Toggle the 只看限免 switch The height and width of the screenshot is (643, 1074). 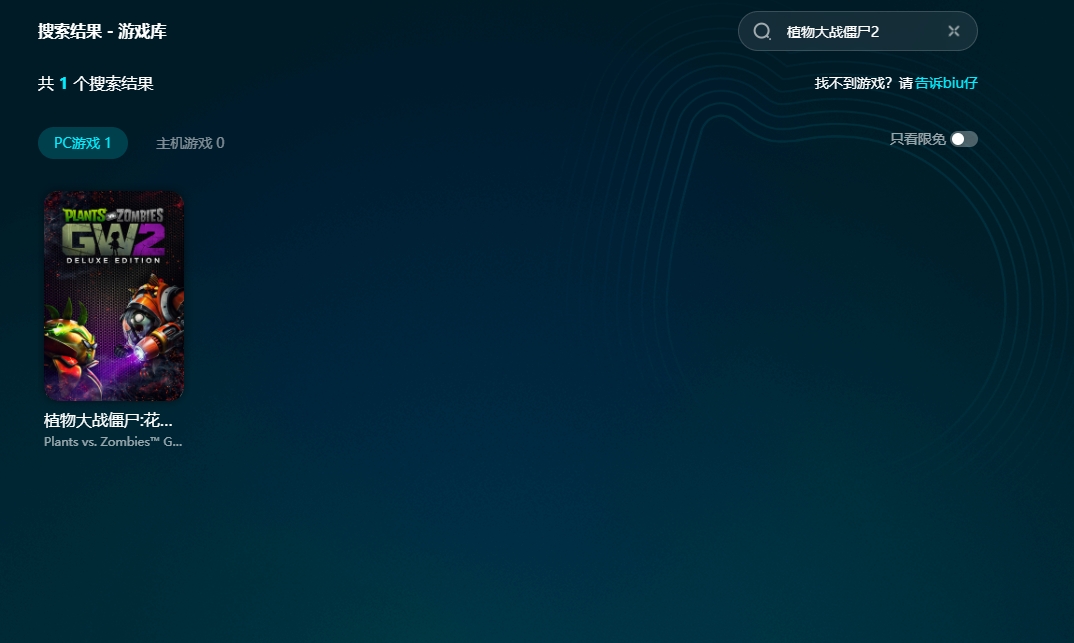(963, 139)
